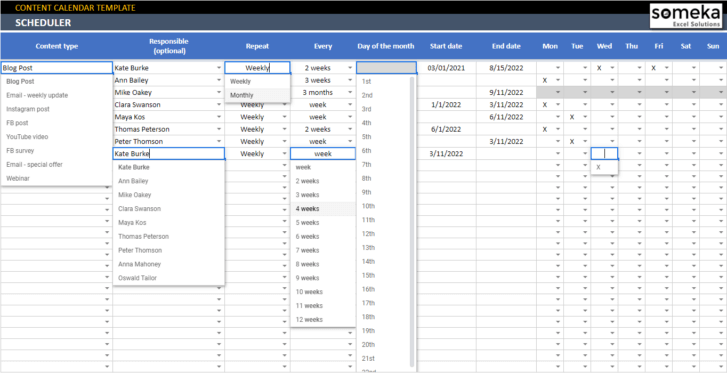This screenshot has height=373, width=727.
Task: Click the Blog Post content type input
Action: (57, 68)
